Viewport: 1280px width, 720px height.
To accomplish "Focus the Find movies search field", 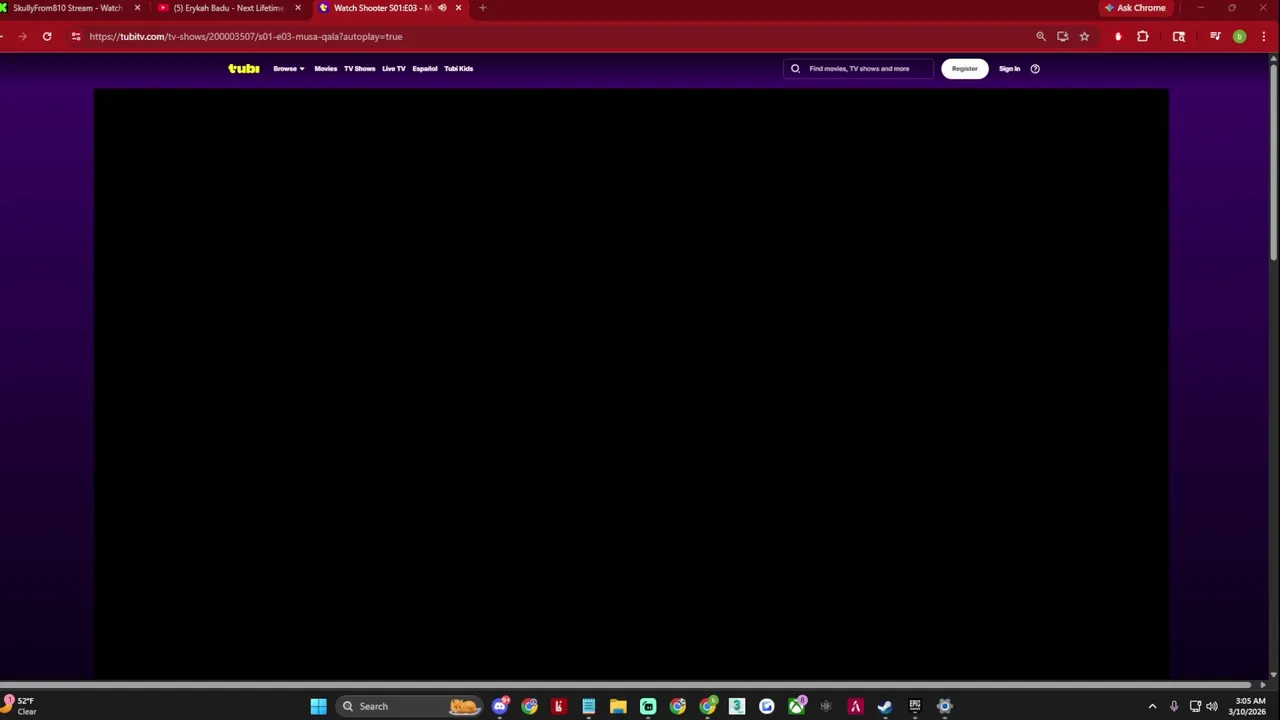I will pos(858,69).
